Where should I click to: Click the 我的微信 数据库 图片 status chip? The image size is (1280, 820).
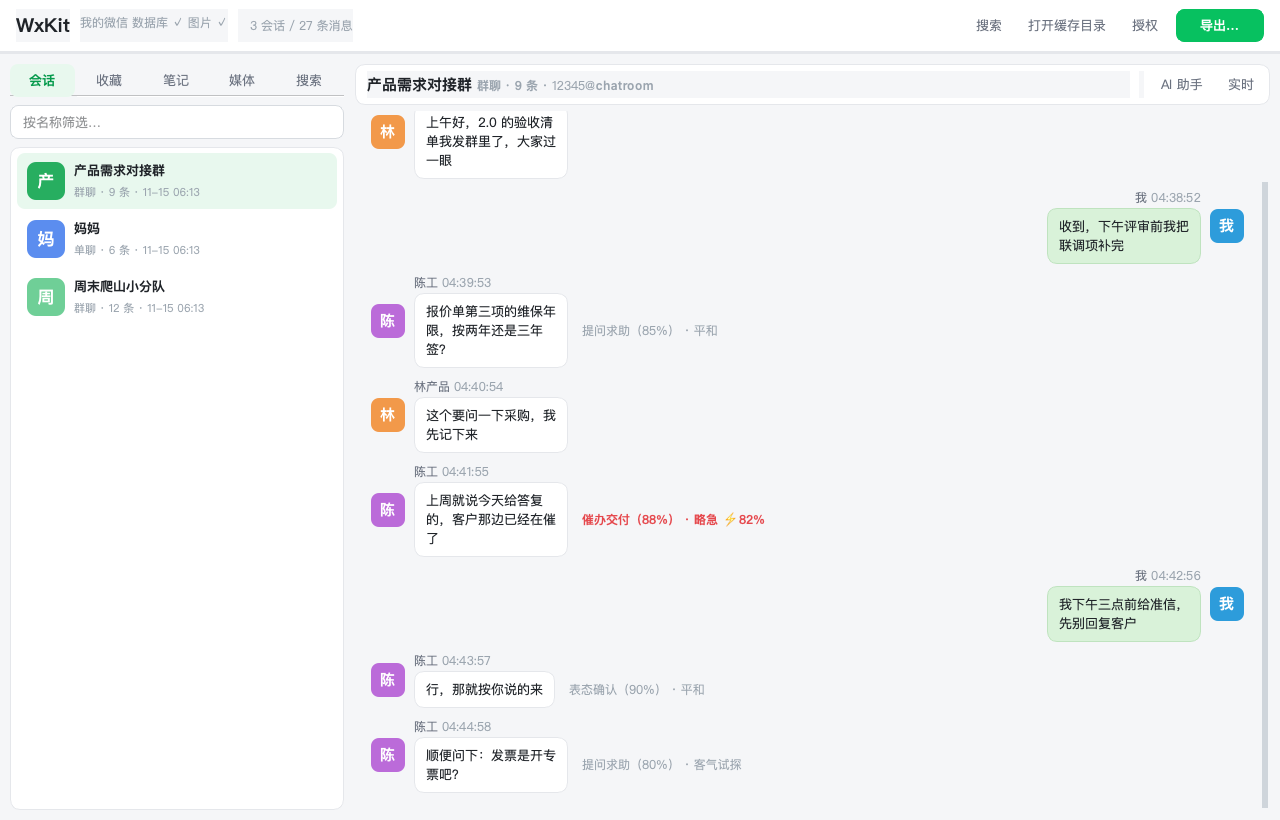click(154, 25)
